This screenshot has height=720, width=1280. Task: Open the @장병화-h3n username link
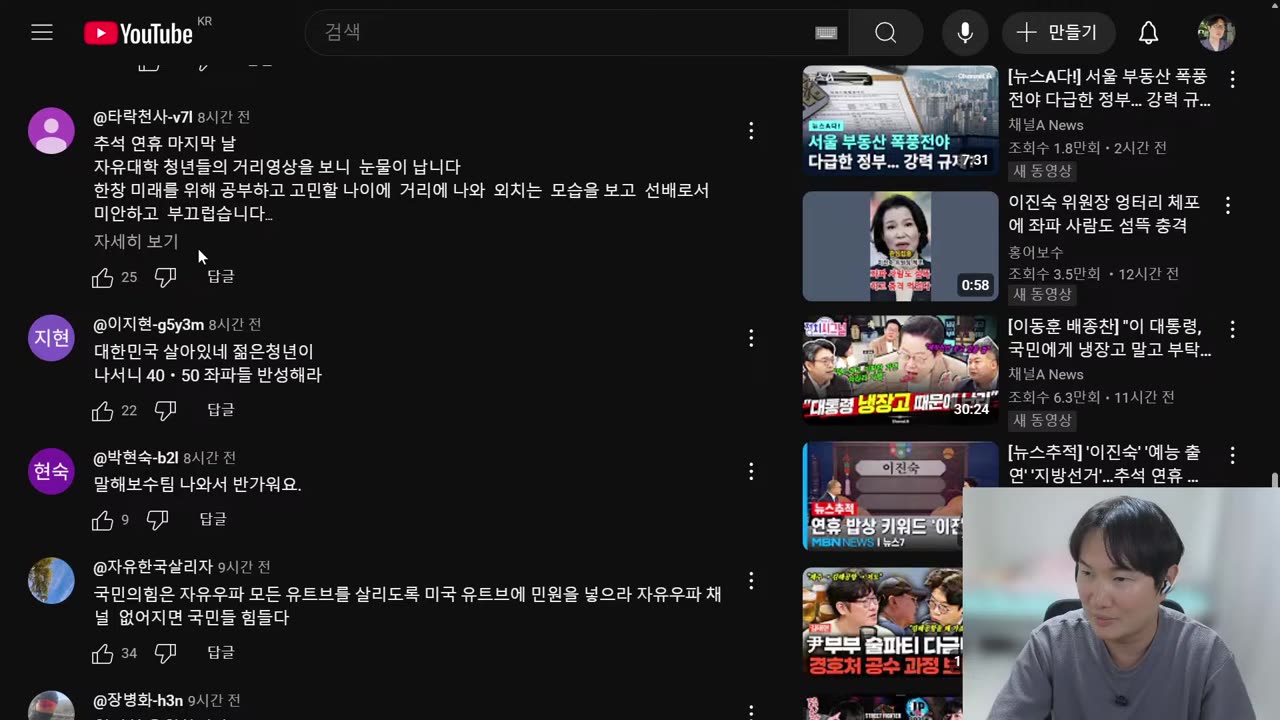pos(139,701)
